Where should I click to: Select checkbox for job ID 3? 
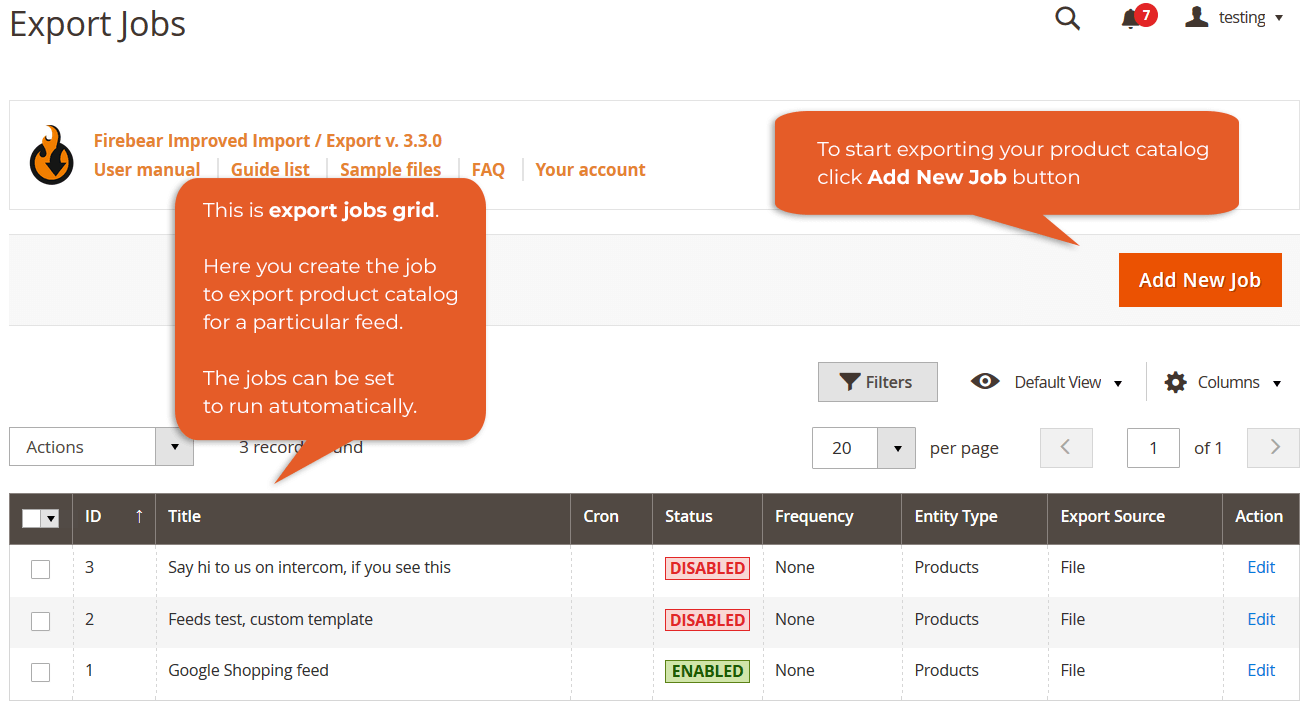tap(40, 569)
